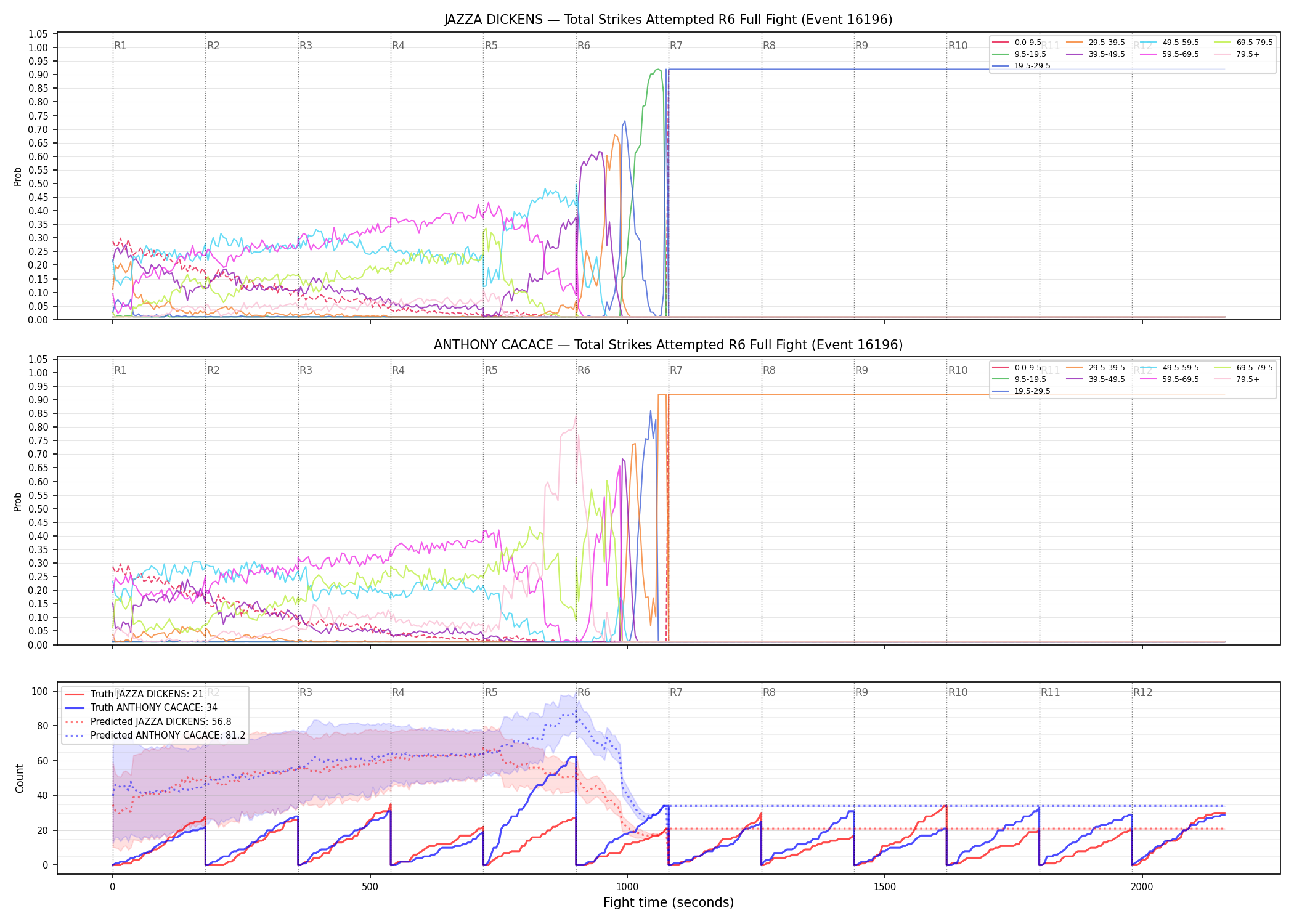The image size is (1294, 924).
Task: Click the 'Fight time (seconds)' axis label
Action: (669, 902)
